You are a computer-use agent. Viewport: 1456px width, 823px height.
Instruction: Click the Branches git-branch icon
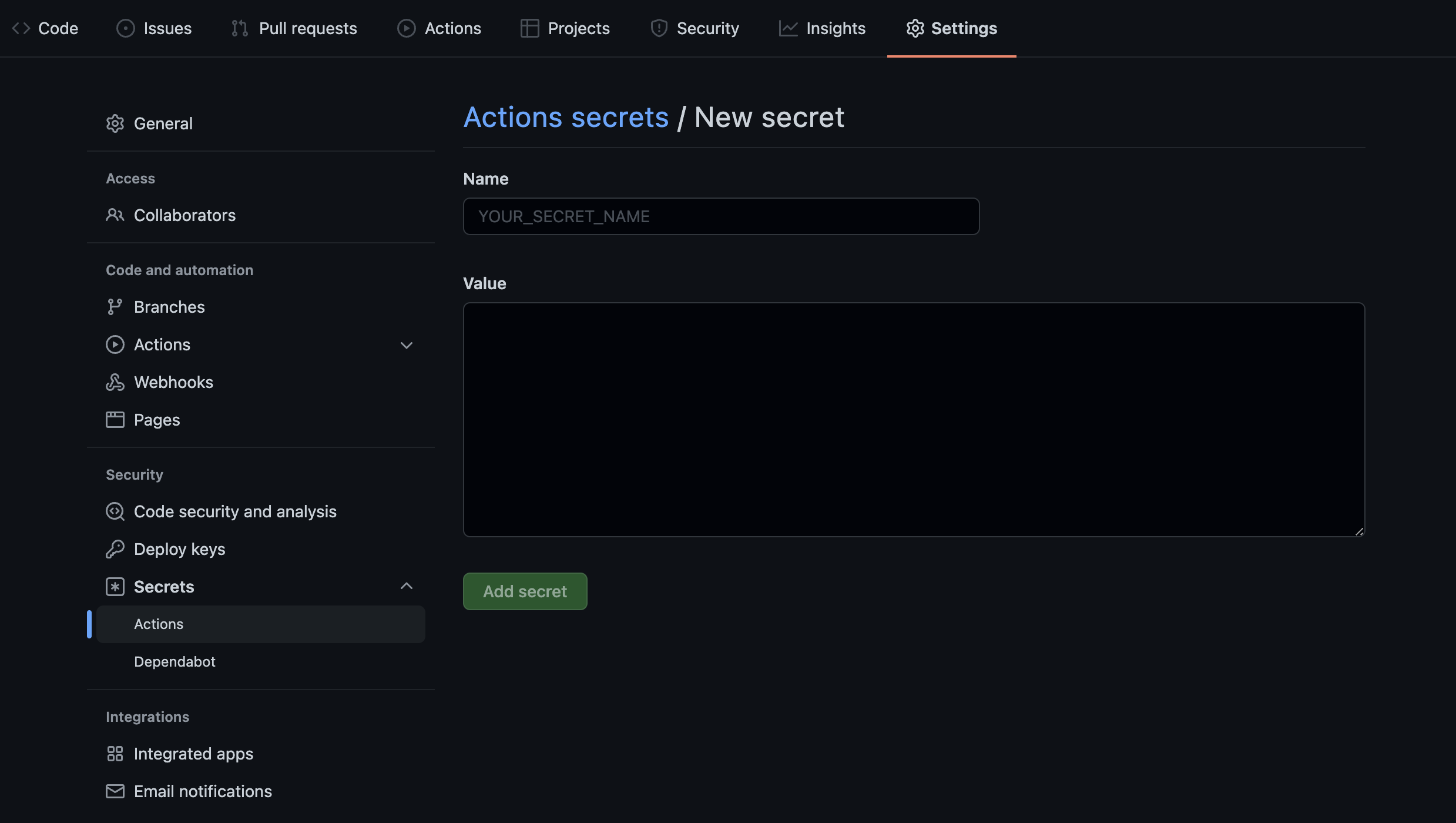pyautogui.click(x=115, y=307)
